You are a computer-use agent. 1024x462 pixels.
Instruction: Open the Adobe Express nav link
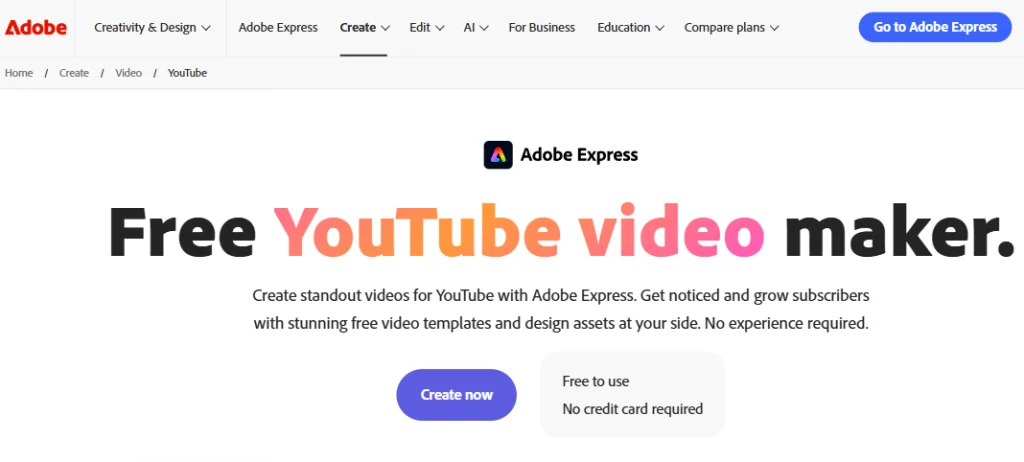(278, 27)
